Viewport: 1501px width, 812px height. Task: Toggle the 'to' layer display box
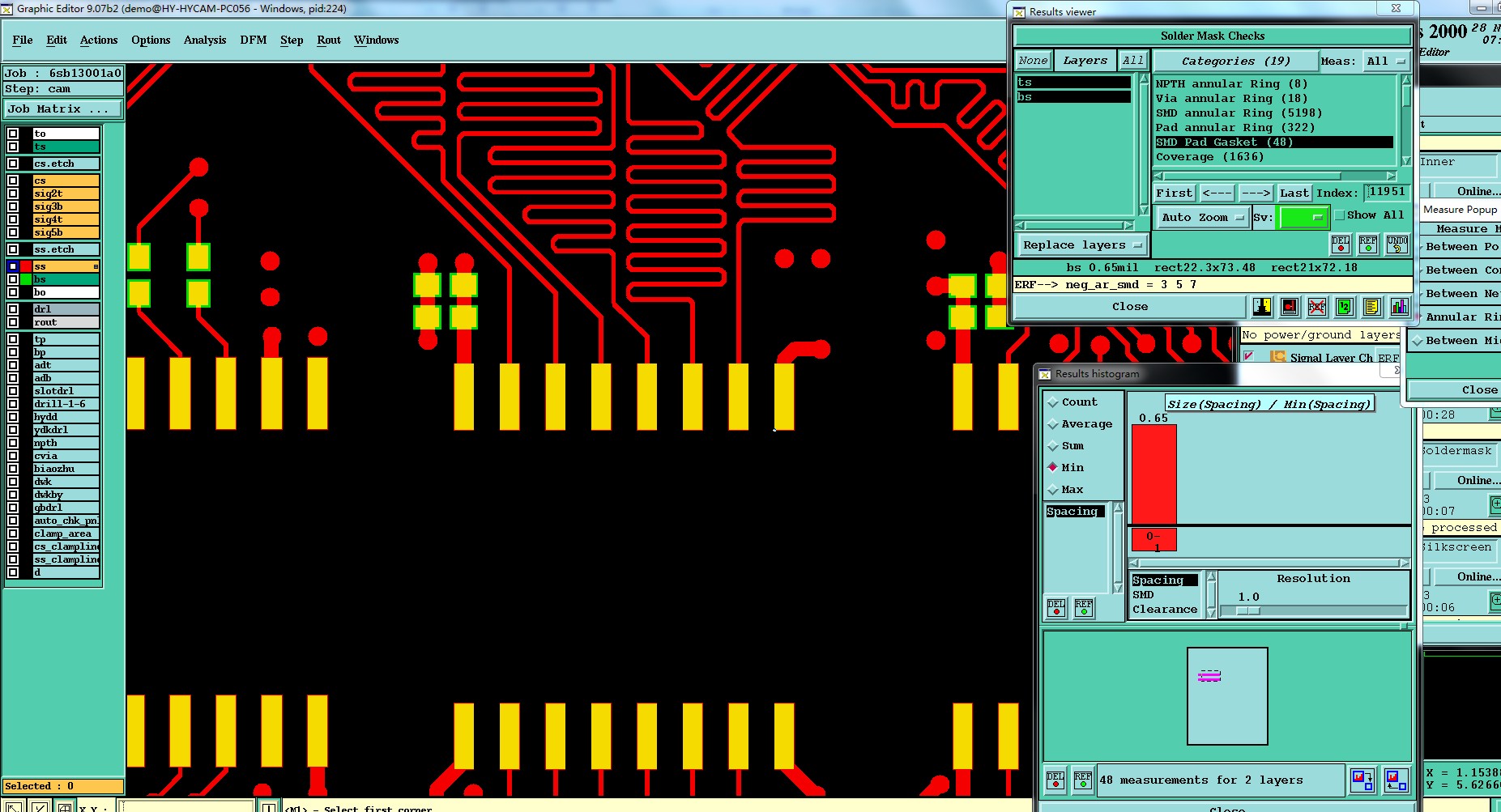(x=13, y=134)
